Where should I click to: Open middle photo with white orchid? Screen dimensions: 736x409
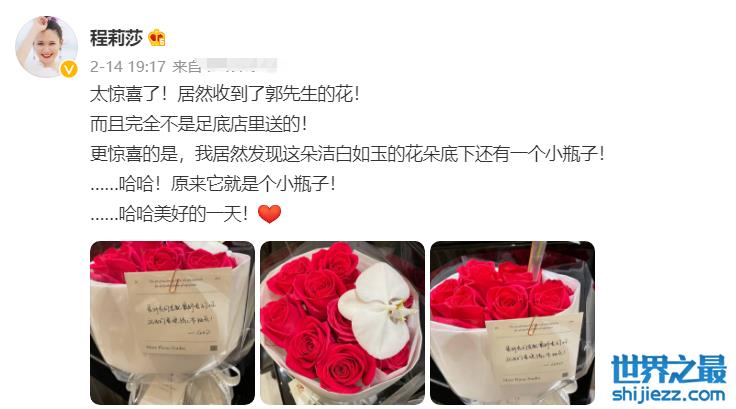pos(342,323)
